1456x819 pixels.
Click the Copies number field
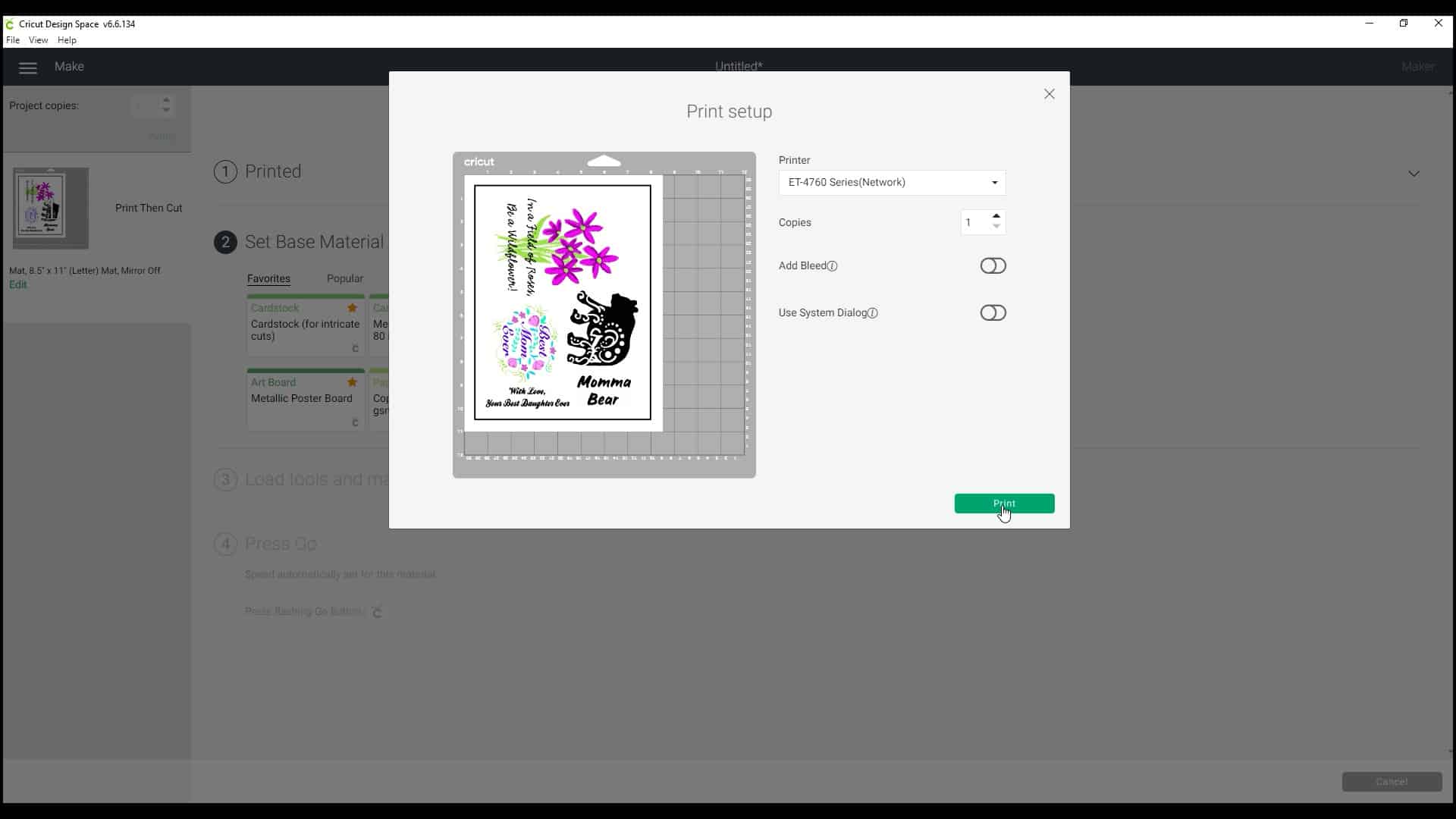pyautogui.click(x=975, y=222)
